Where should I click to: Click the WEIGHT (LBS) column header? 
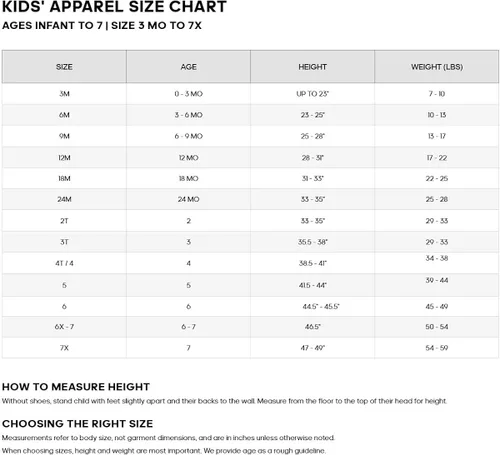click(437, 67)
